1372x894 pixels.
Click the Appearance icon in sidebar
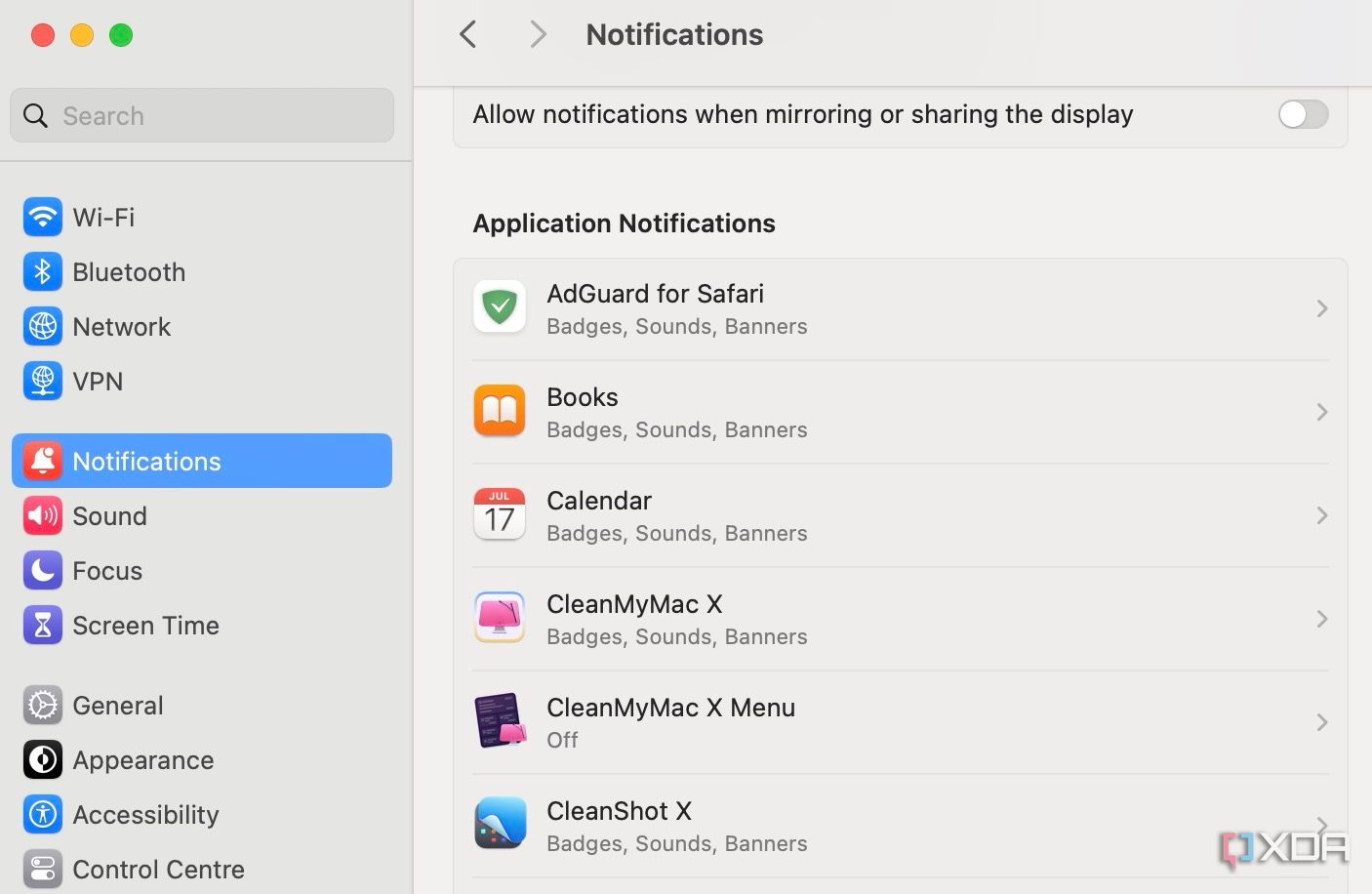42,759
